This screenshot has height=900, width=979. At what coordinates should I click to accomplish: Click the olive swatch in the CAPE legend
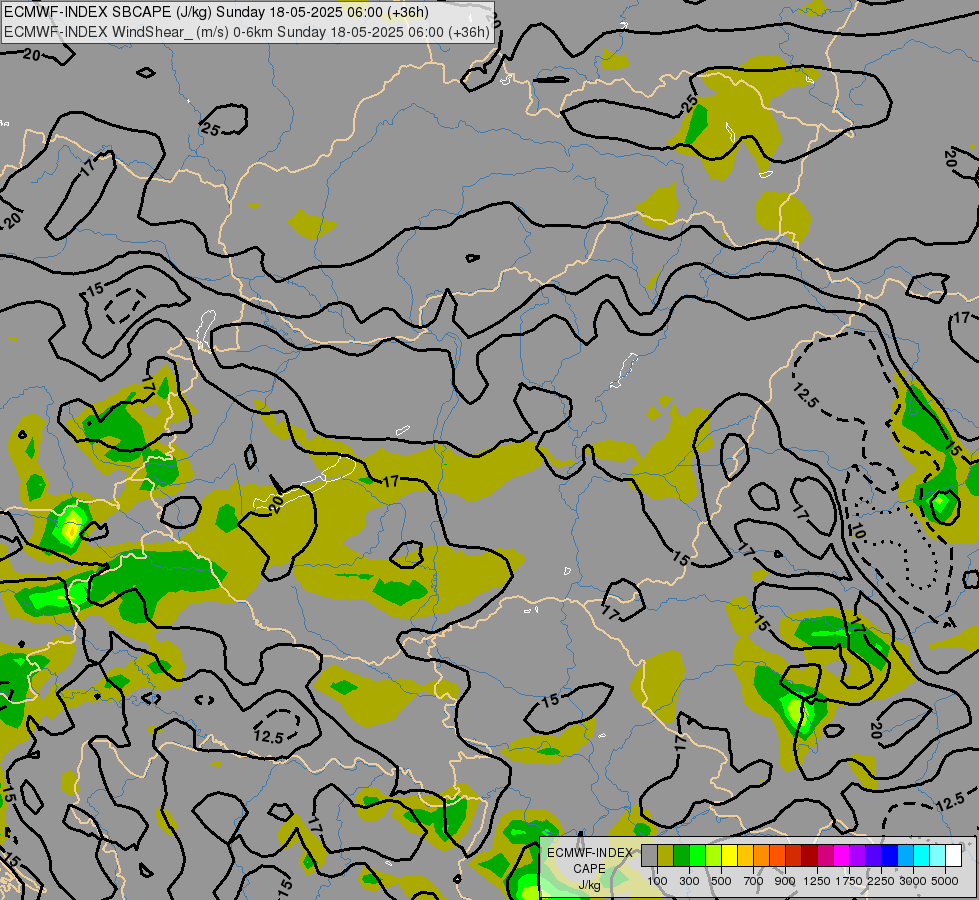666,856
